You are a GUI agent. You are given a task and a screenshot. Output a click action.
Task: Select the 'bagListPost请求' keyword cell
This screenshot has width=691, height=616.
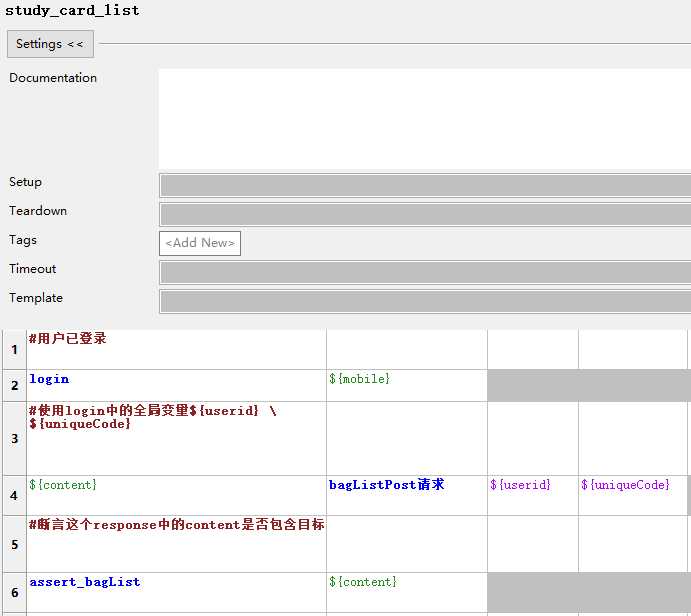click(x=407, y=496)
